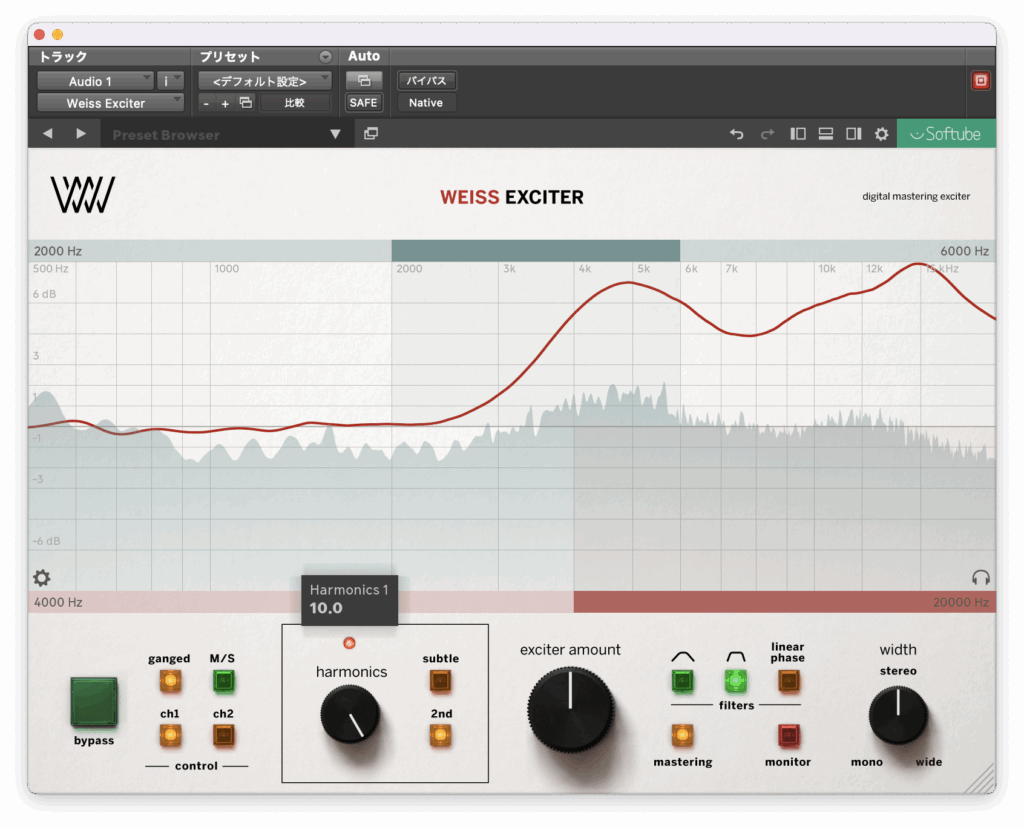Open the Preset Browser dropdown triangle
The width and height of the screenshot is (1024, 827).
click(335, 134)
